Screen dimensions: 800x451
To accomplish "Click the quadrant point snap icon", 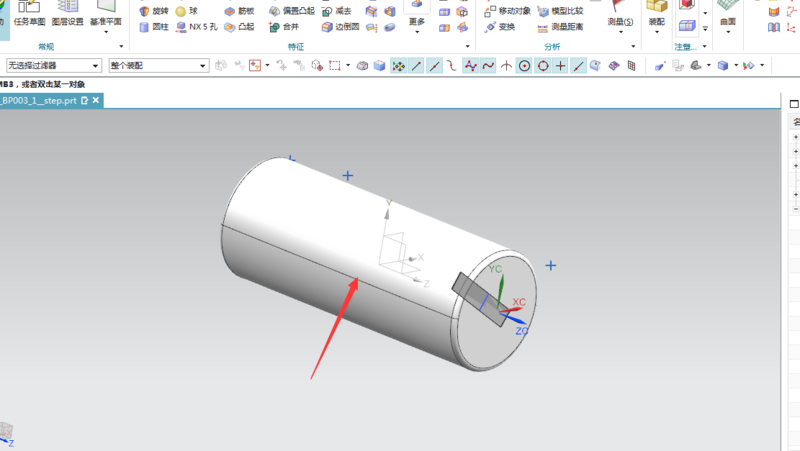I will (543, 65).
